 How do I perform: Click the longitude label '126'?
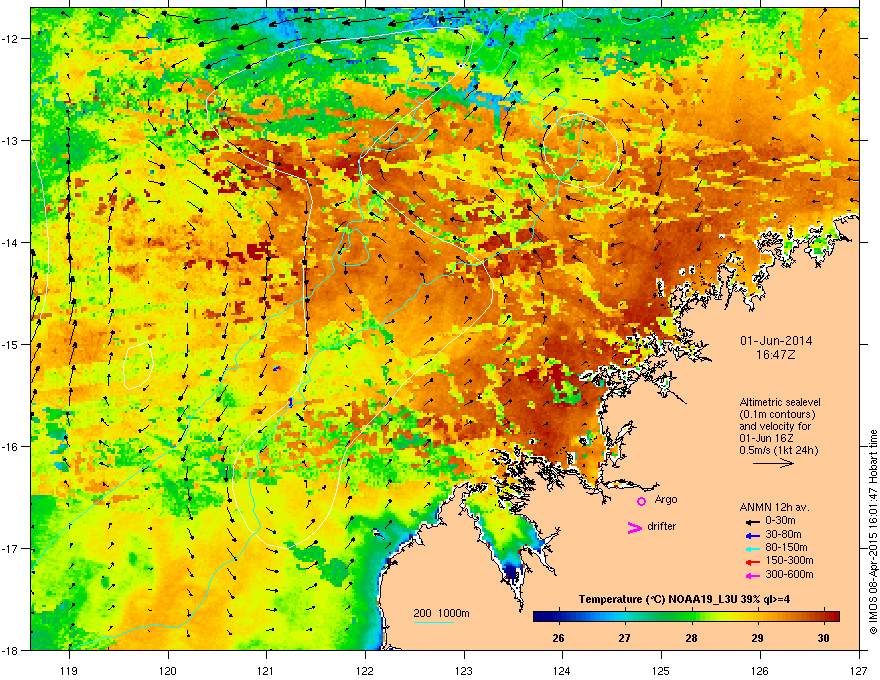[x=760, y=670]
